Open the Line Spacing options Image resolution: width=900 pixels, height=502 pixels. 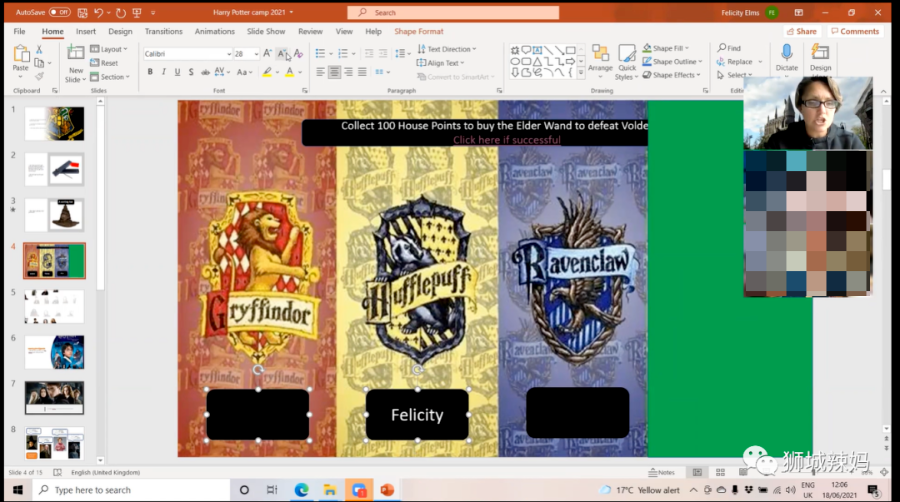coord(402,53)
